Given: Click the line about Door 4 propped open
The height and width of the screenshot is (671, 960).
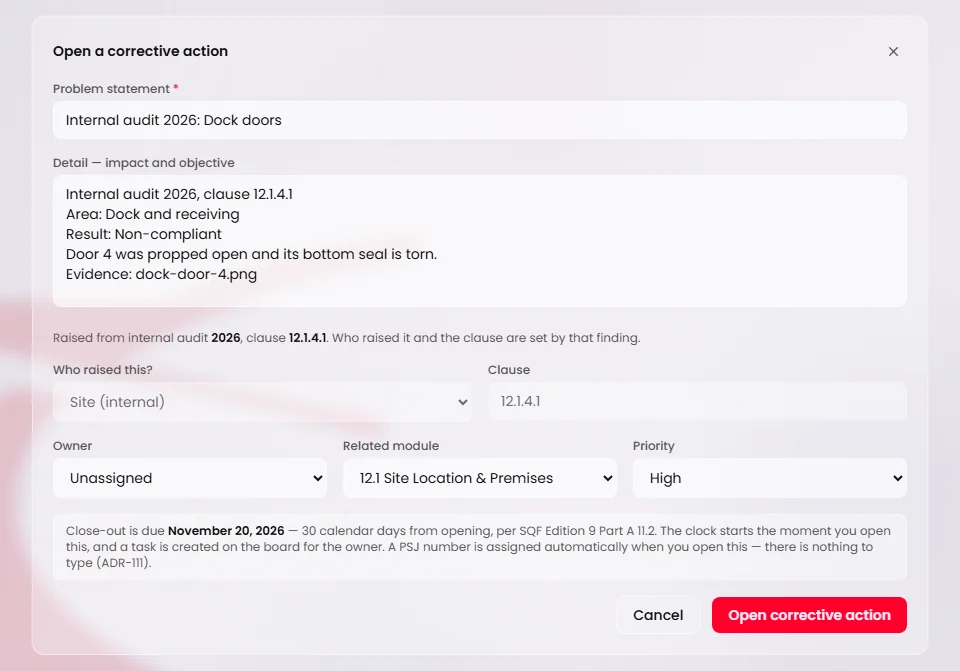Looking at the screenshot, I should [251, 254].
